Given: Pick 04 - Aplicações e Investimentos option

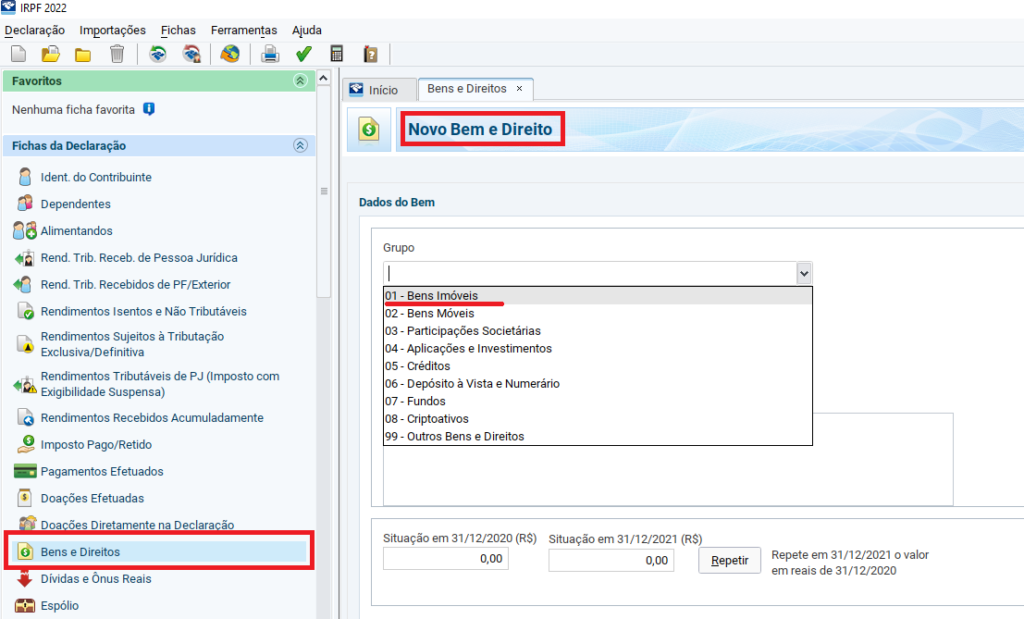Looking at the screenshot, I should (x=468, y=349).
